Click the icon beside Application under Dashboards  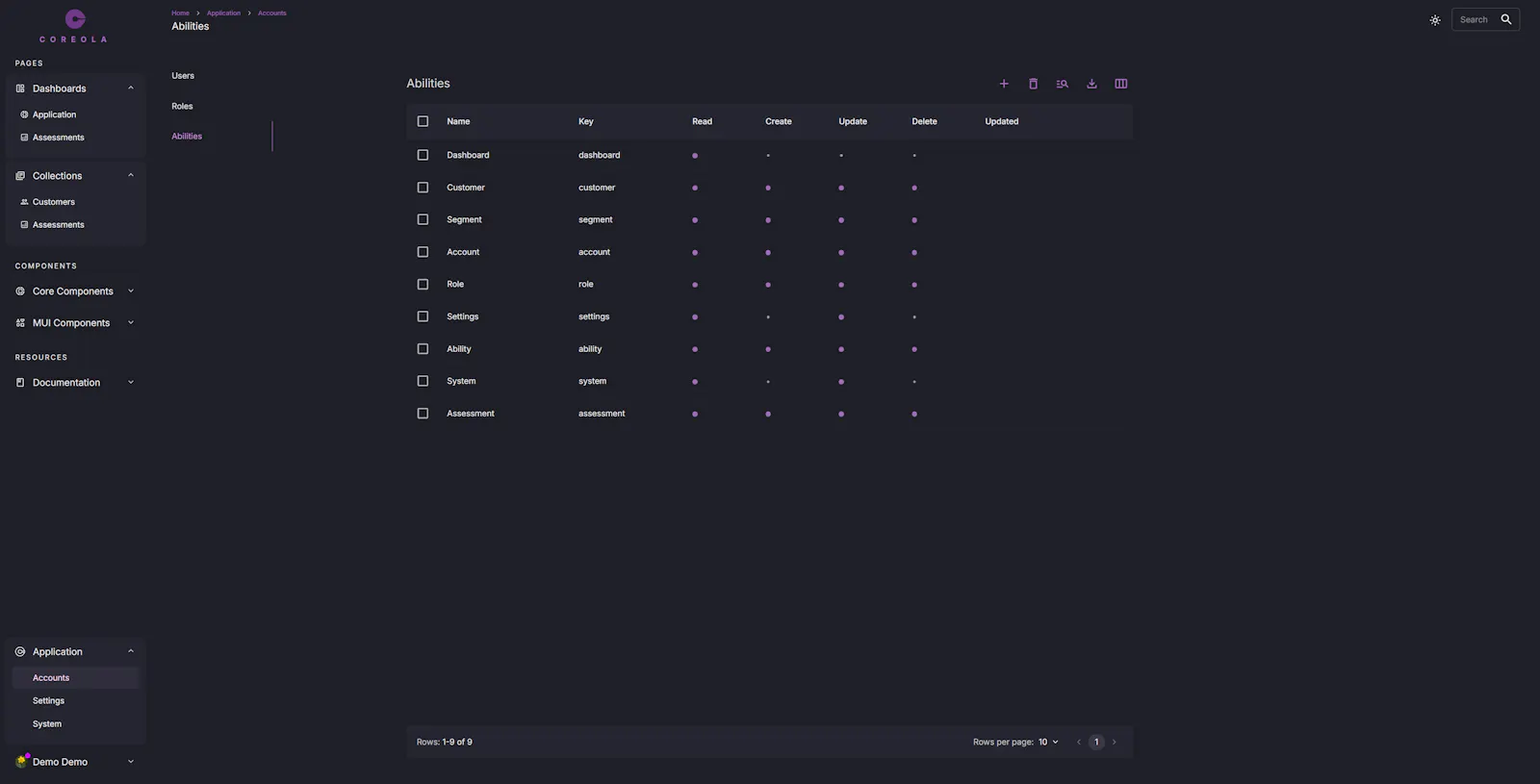[24, 114]
